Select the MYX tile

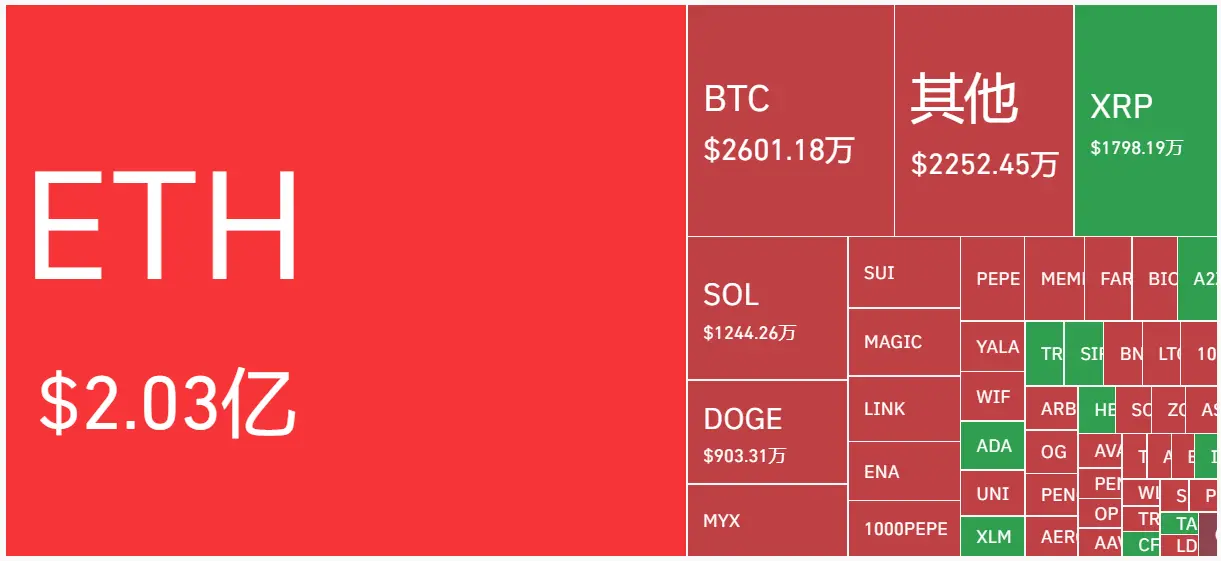pos(767,520)
